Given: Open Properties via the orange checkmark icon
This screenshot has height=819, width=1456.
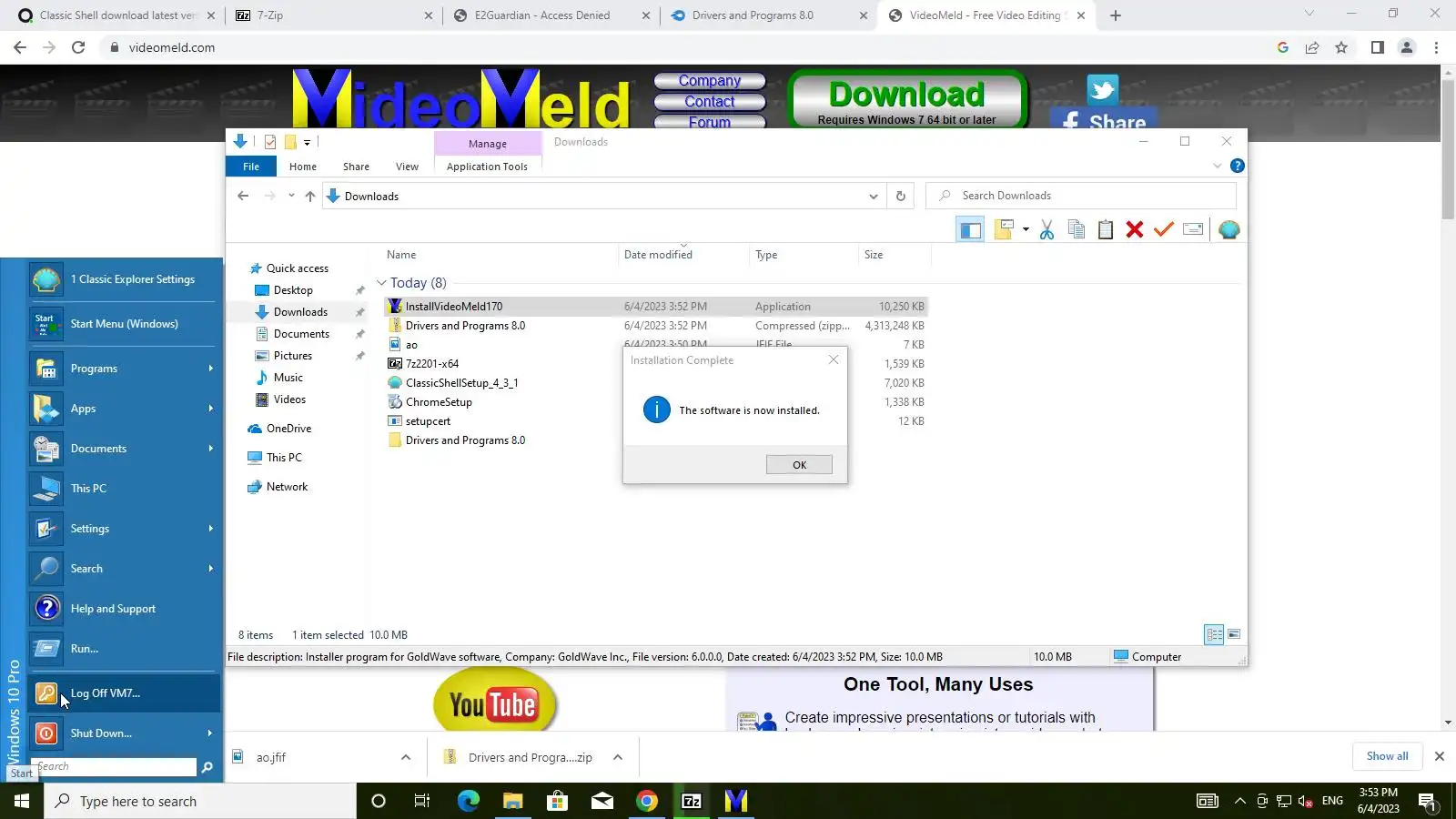Looking at the screenshot, I should click(x=1163, y=230).
